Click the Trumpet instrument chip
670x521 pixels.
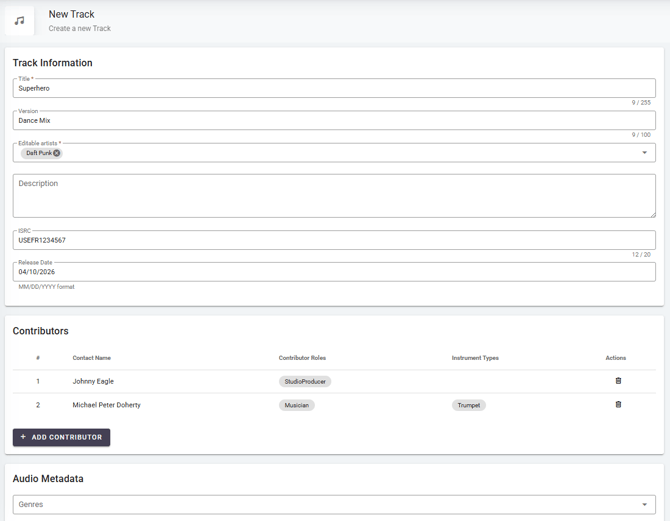469,405
